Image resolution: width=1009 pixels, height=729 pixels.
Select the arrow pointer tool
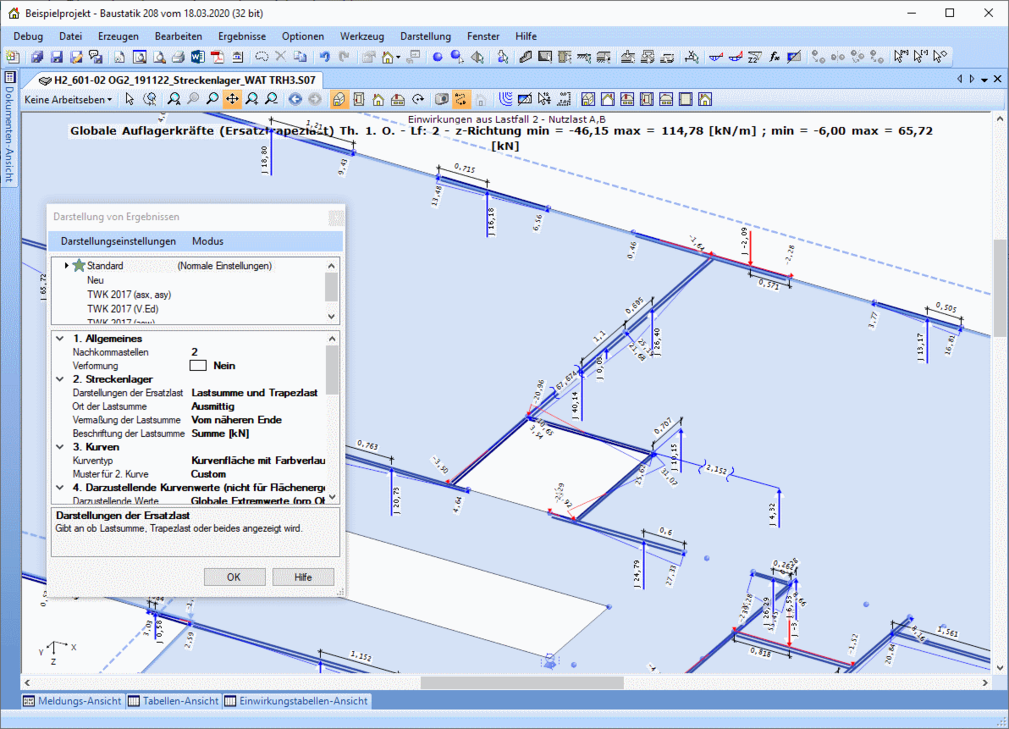pos(130,99)
